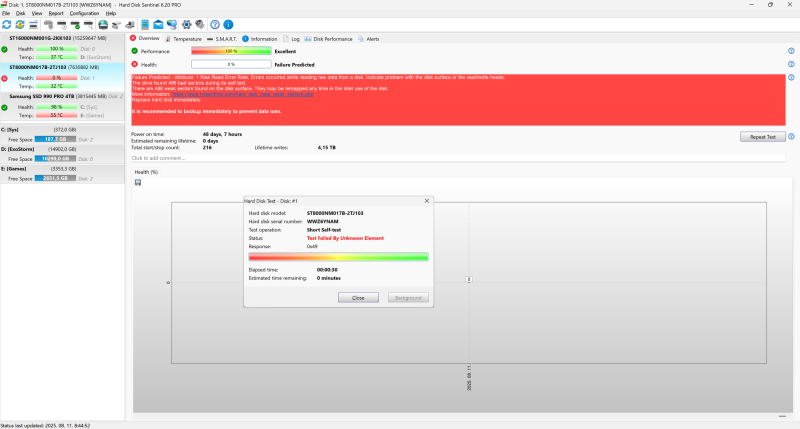Click the blue Refresh arrows toolbar icon

(7, 24)
